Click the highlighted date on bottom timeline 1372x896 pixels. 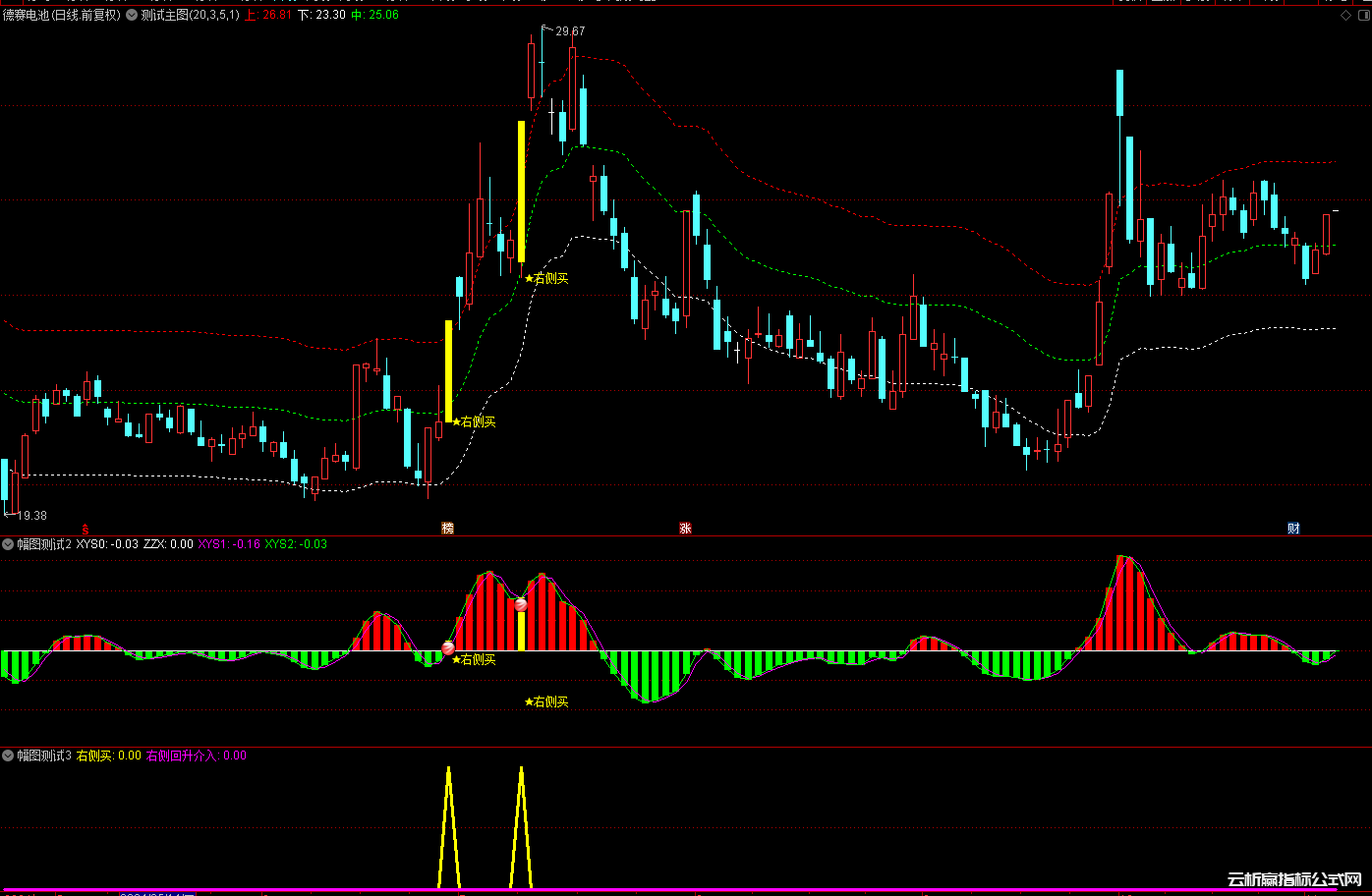[157, 893]
